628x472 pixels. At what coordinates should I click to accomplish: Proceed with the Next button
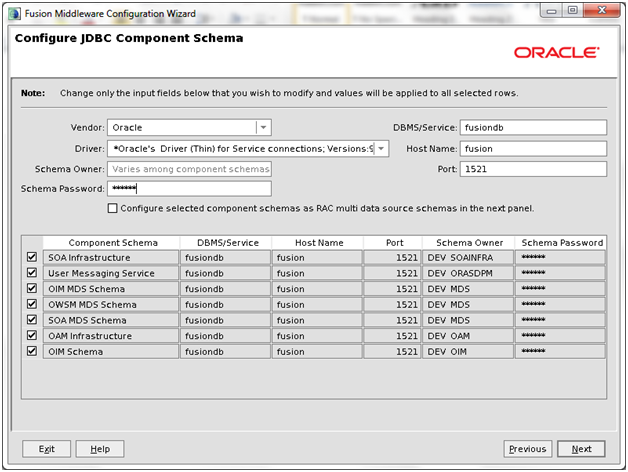(581, 449)
